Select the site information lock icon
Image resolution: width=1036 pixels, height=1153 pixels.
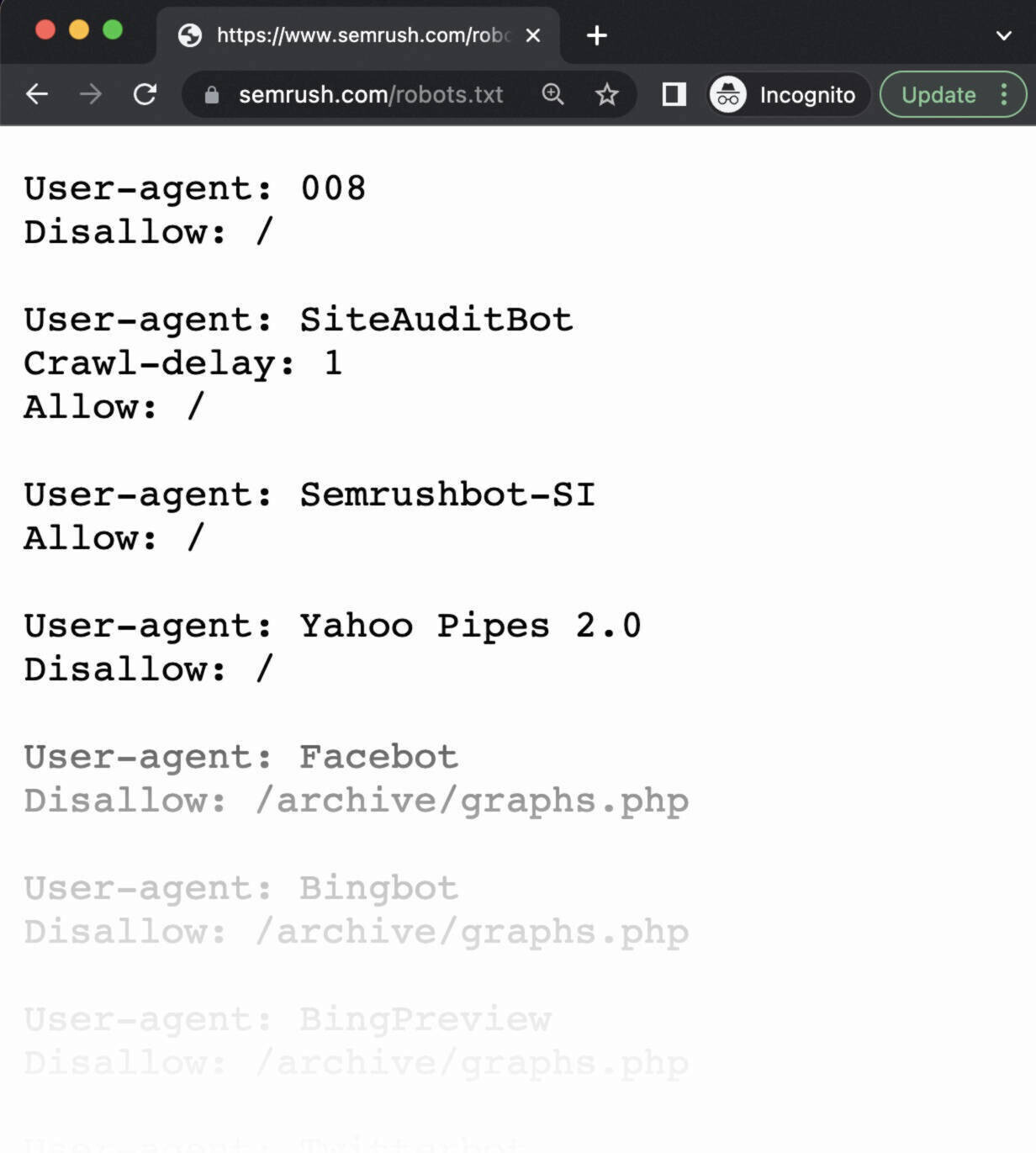(x=212, y=94)
